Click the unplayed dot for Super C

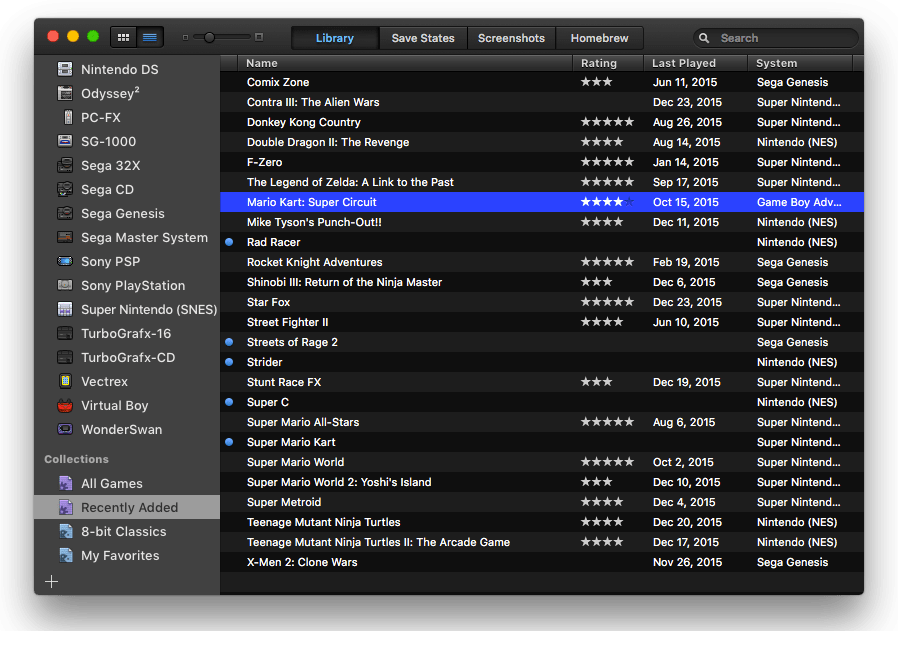coord(229,402)
